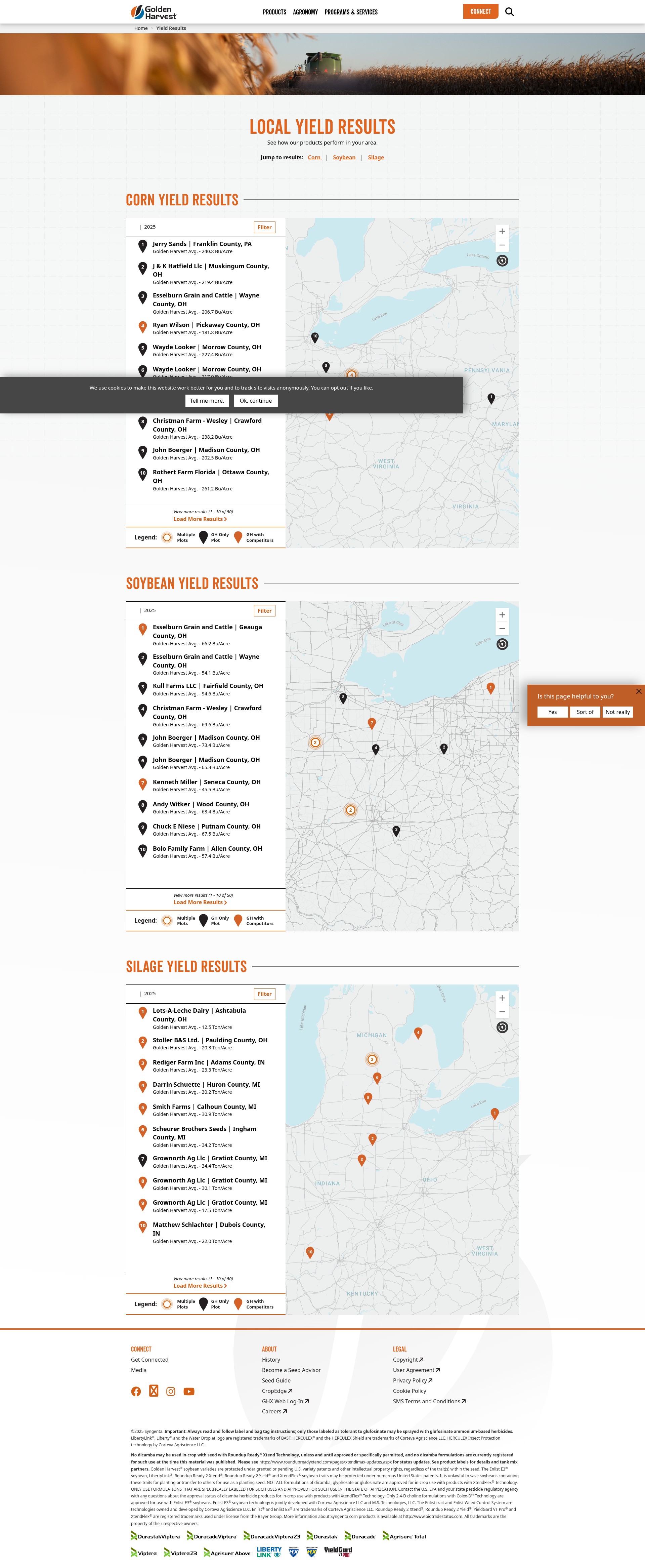Open the X social icon in footer
Viewport: 645px width, 1568px height.
153,1391
